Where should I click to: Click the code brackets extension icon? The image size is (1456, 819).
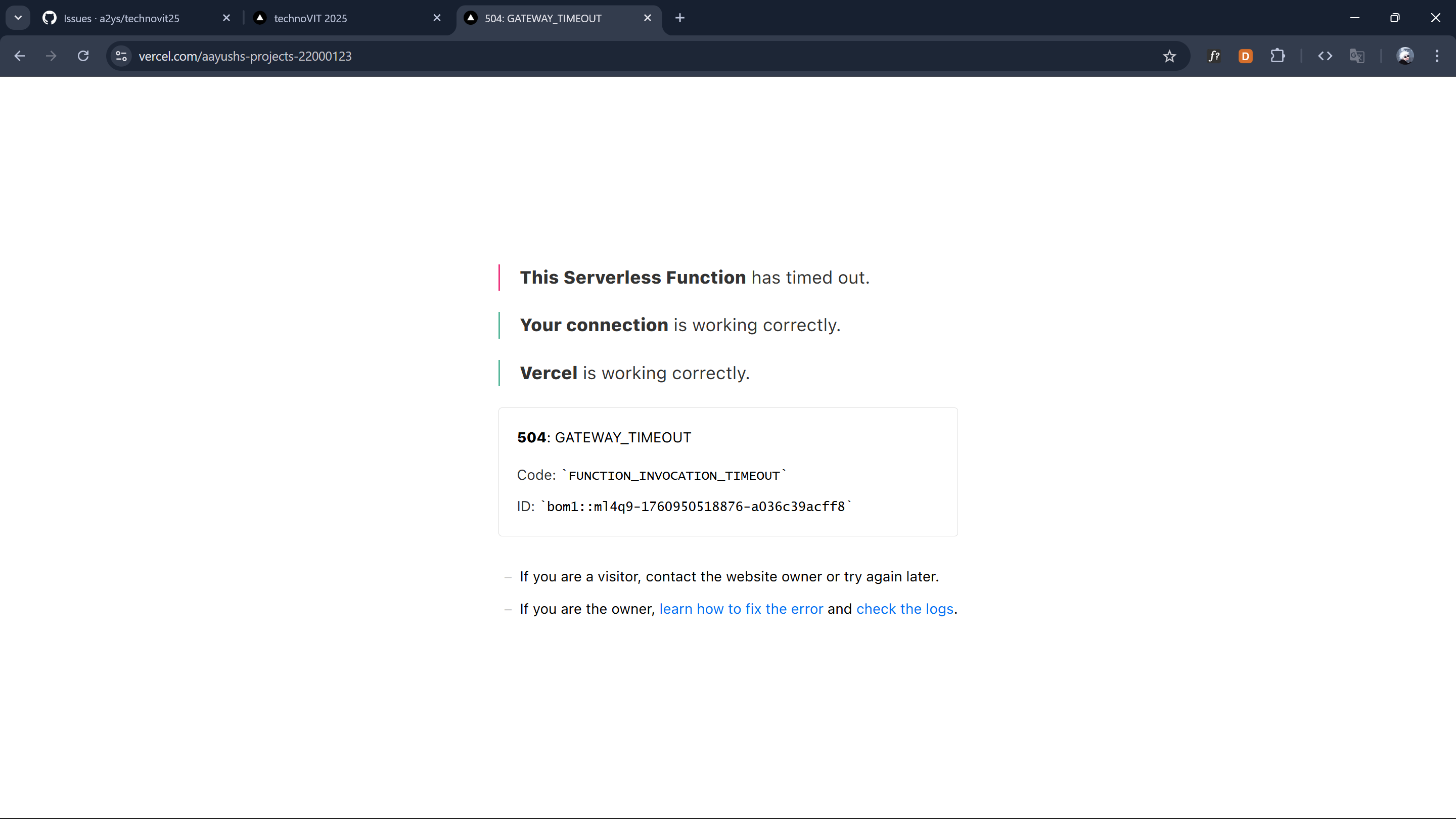[1325, 56]
